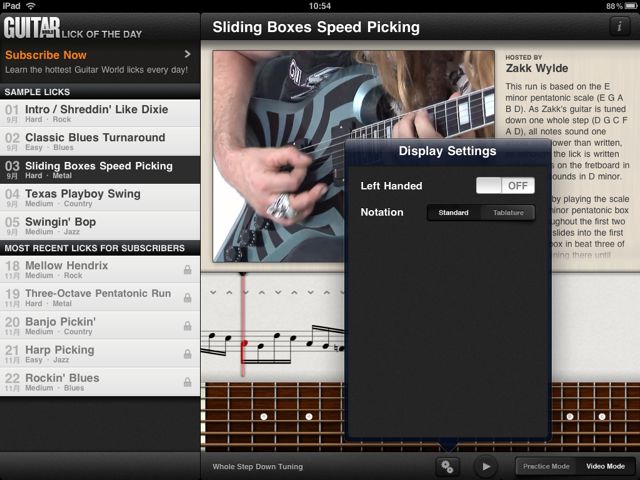Tap the Display Settings popup title
This screenshot has height=480, width=640.
tap(447, 151)
